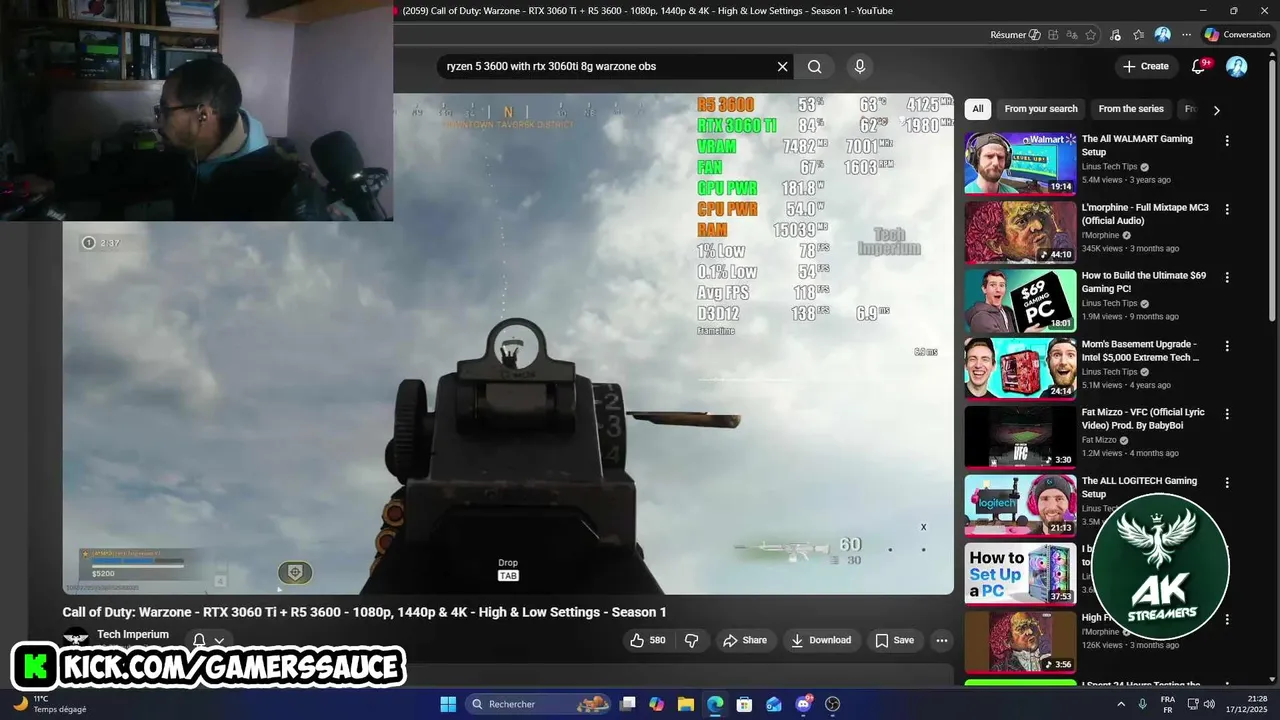The width and height of the screenshot is (1280, 720).
Task: Open Copilot from the taskbar
Action: 656,704
